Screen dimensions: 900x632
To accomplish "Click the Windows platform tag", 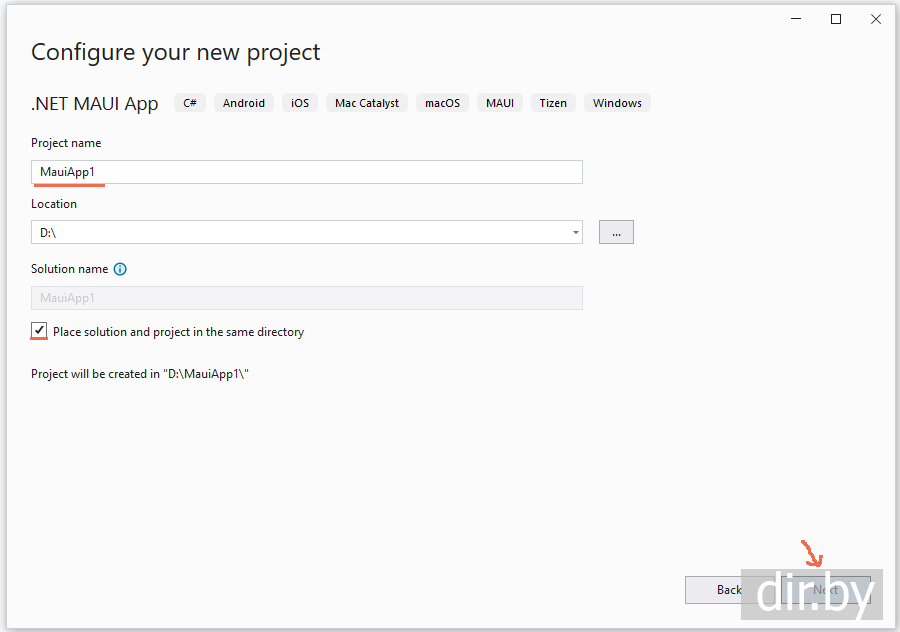I will pos(617,103).
